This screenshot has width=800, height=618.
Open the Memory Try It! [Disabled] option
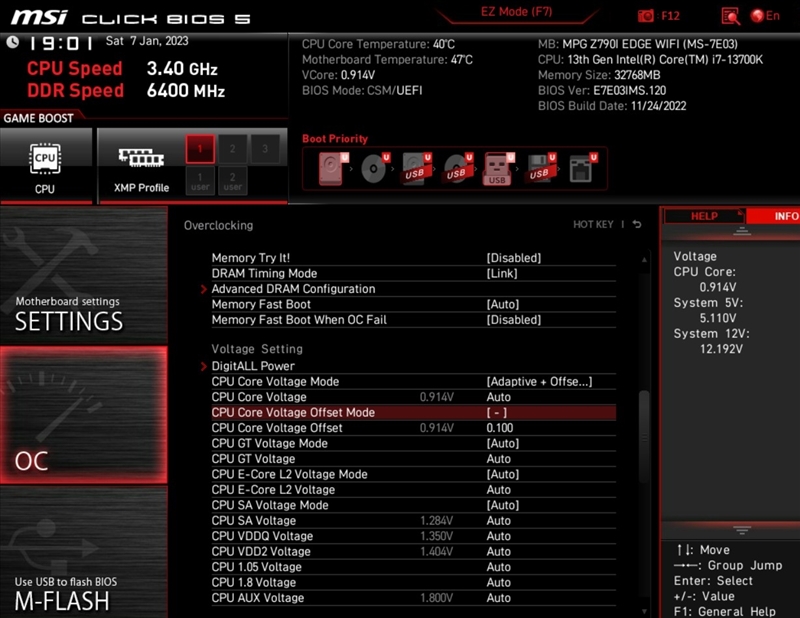pyautogui.click(x=413, y=258)
